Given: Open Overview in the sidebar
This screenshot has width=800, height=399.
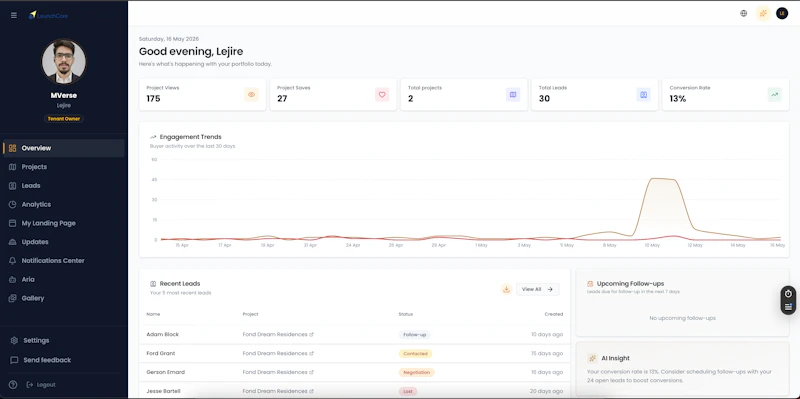Looking at the screenshot, I should click(64, 148).
